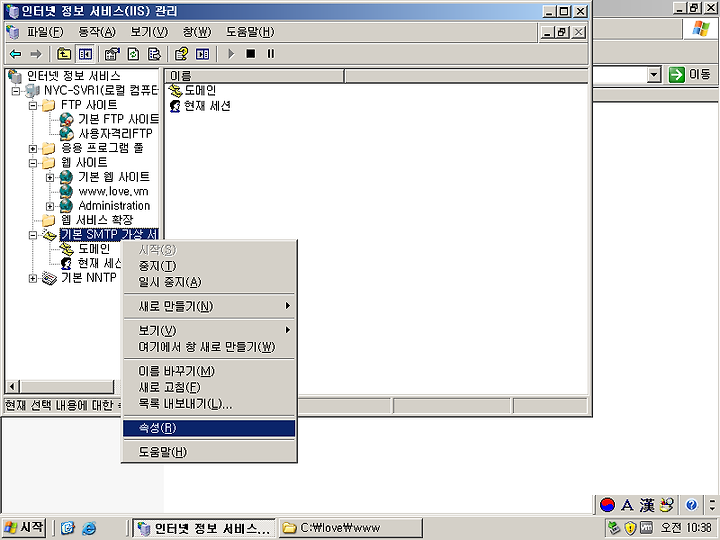Click the Stop item square icon
Image resolution: width=720 pixels, height=540 pixels.
tap(251, 54)
